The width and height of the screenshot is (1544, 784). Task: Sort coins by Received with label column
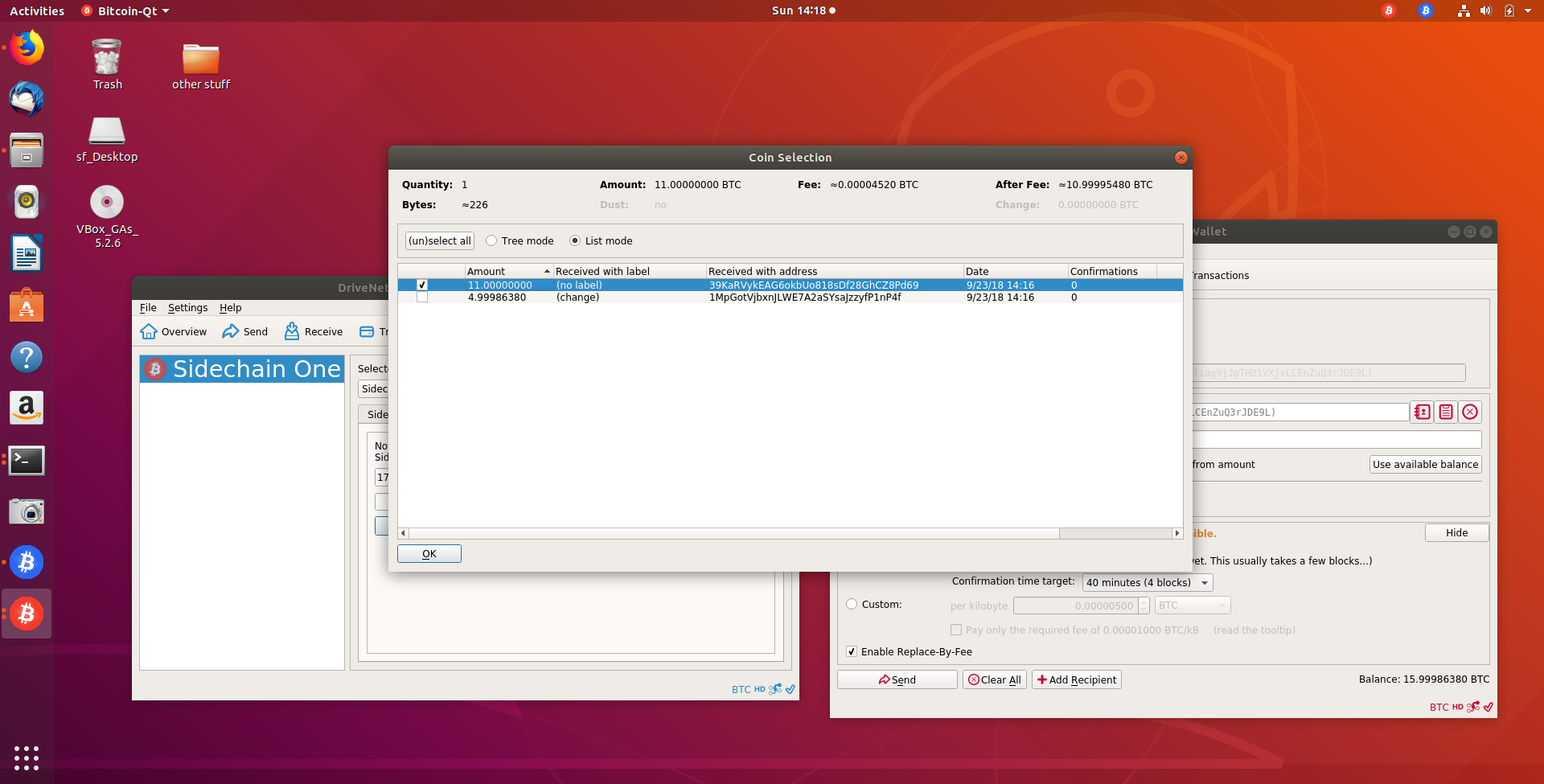click(630, 271)
